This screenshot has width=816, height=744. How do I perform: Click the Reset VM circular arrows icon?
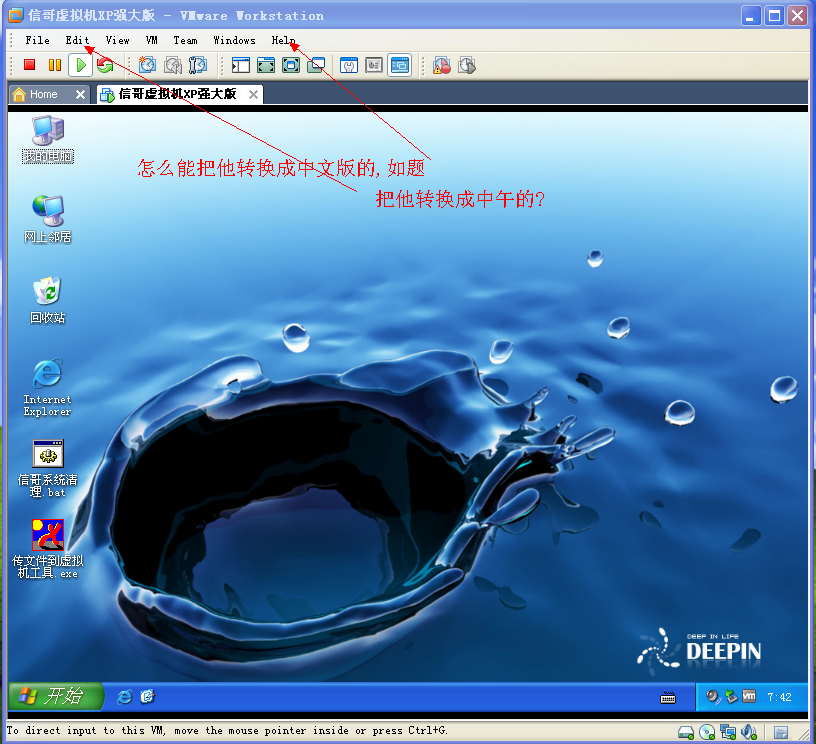tap(105, 65)
